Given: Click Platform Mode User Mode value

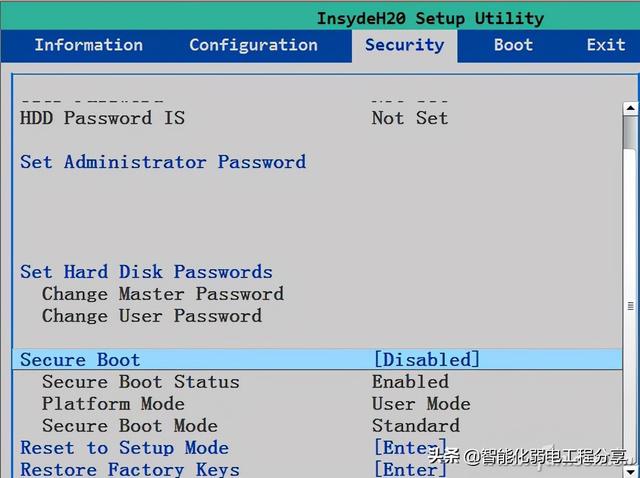Looking at the screenshot, I should (420, 404).
